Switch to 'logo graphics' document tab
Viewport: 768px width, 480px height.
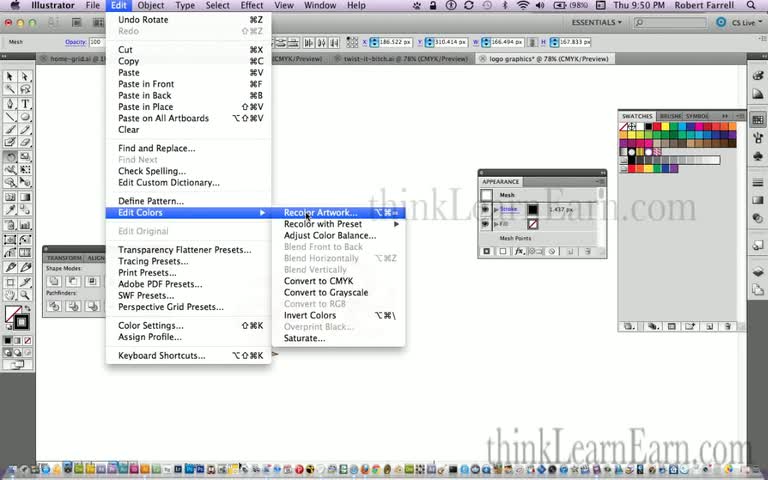point(544,59)
